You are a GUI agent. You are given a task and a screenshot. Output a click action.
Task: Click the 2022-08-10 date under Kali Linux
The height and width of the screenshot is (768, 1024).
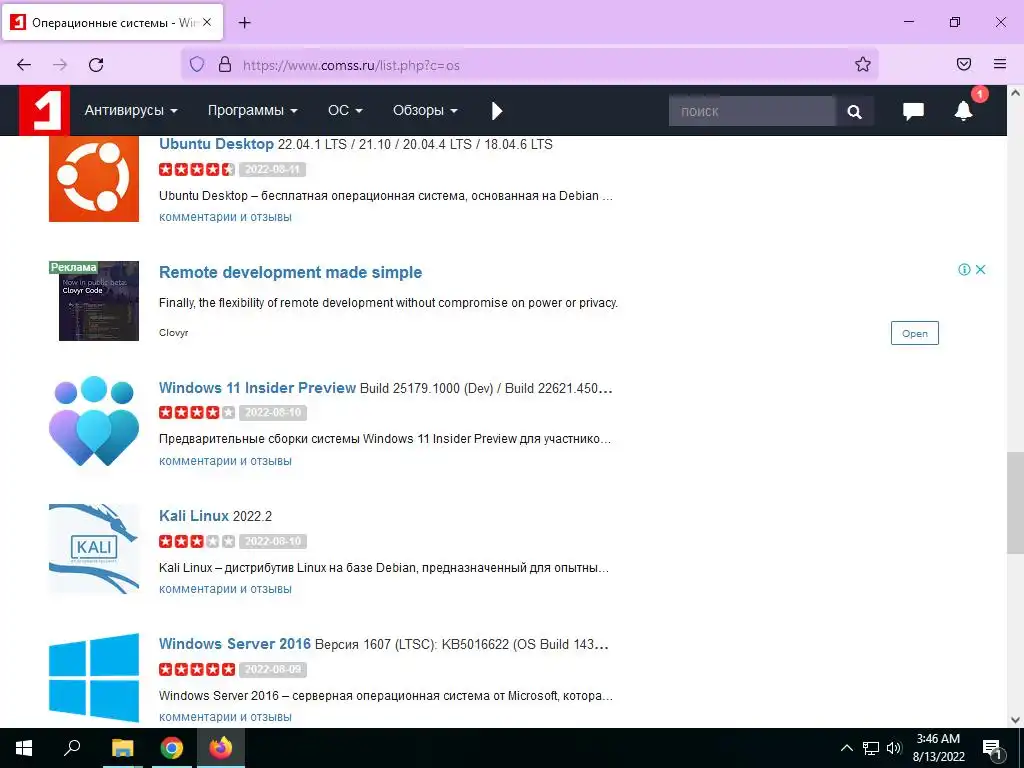click(x=273, y=541)
